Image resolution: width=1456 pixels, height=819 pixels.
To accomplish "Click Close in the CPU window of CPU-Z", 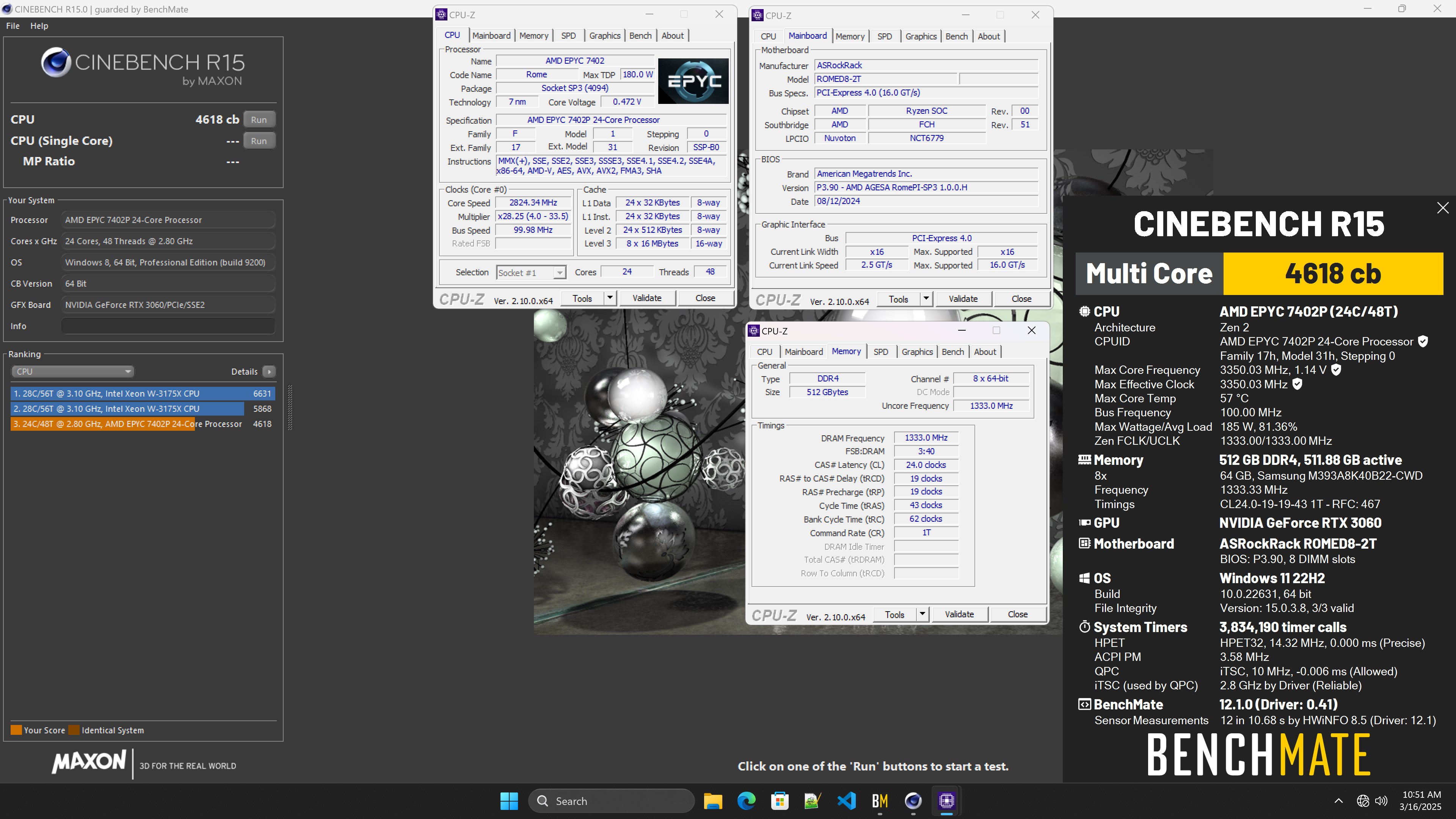I will (705, 298).
